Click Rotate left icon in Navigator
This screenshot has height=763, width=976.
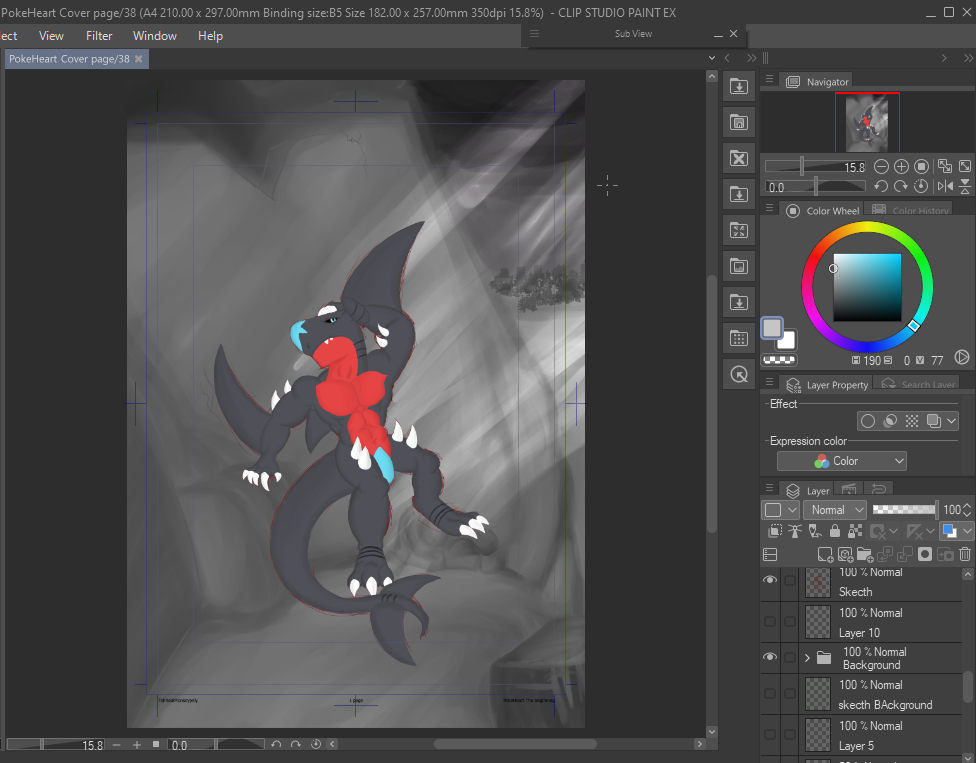click(x=881, y=186)
